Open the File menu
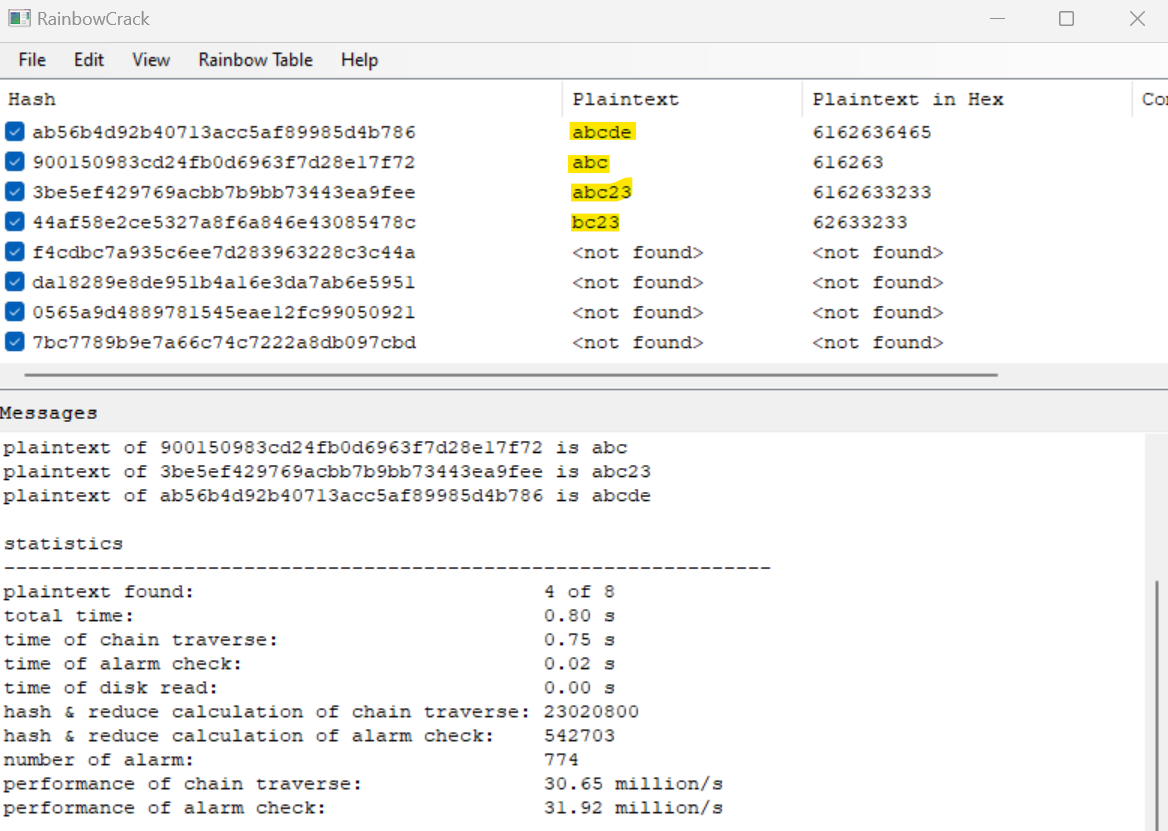Image resolution: width=1168 pixels, height=831 pixels. click(32, 60)
